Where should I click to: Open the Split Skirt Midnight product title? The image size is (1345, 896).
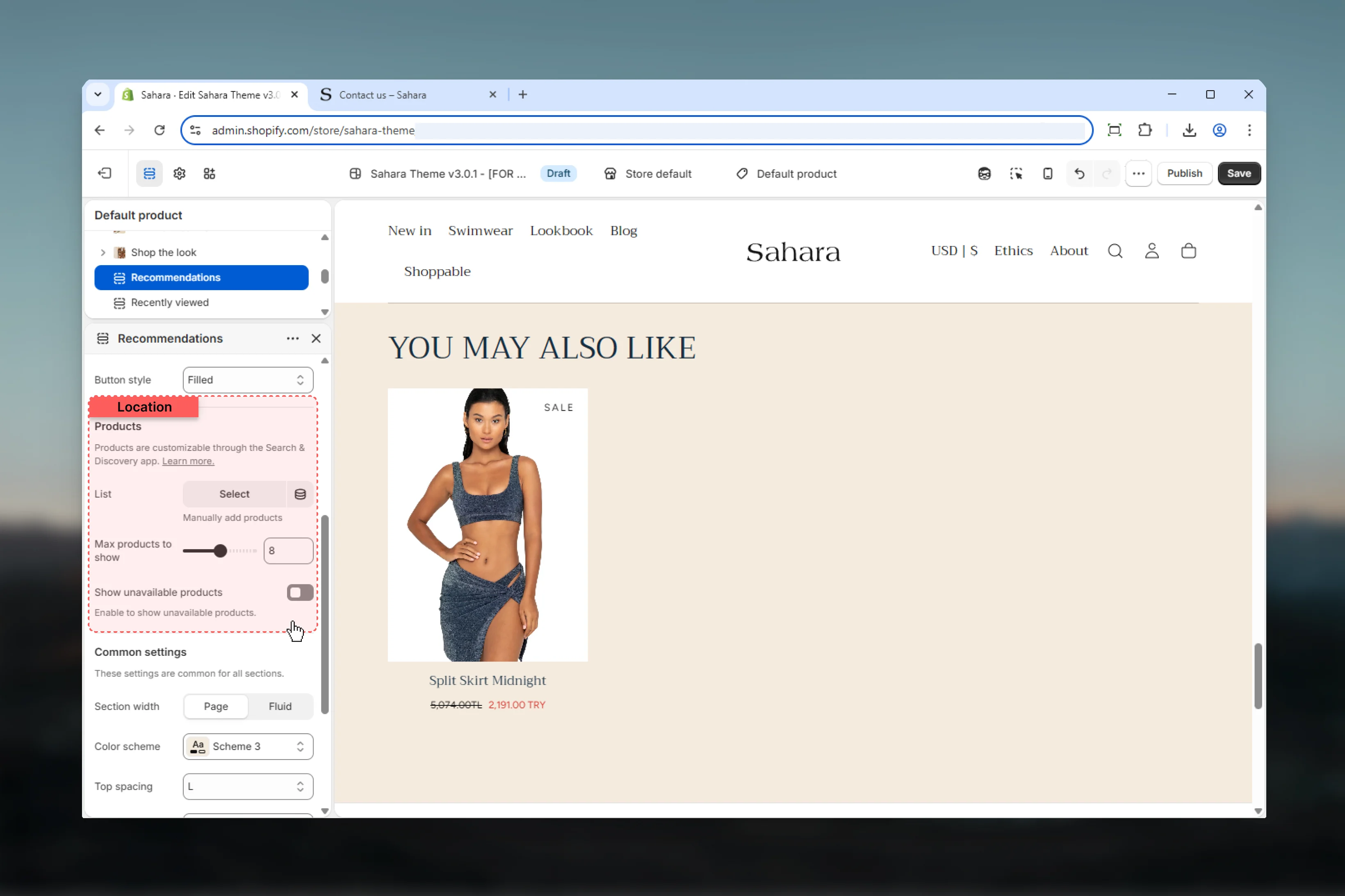click(487, 680)
